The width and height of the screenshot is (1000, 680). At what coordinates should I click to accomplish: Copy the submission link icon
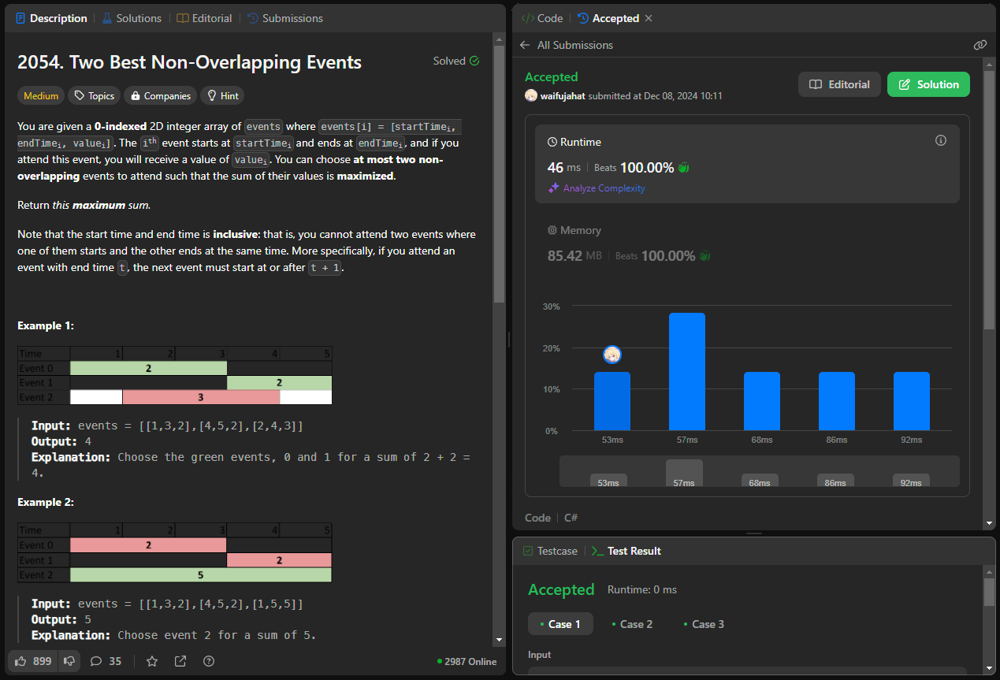point(980,45)
